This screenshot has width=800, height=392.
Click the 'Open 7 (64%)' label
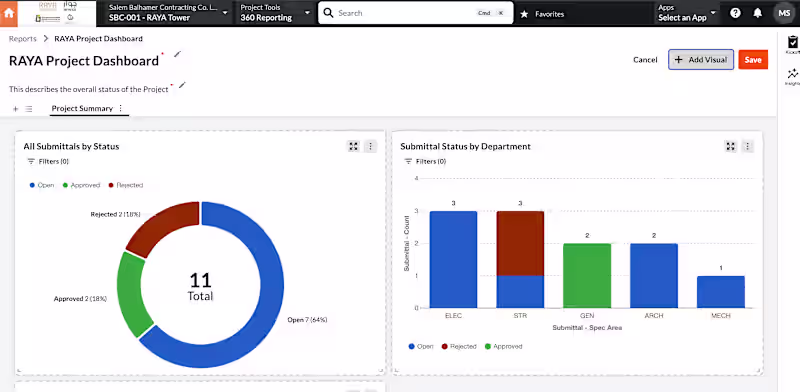click(307, 320)
